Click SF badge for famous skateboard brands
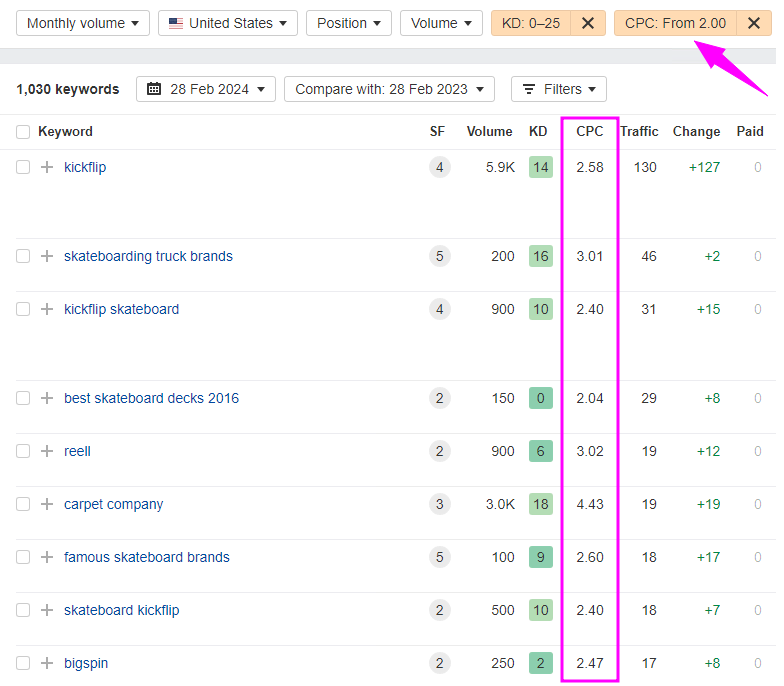The height and width of the screenshot is (686, 784). click(439, 557)
